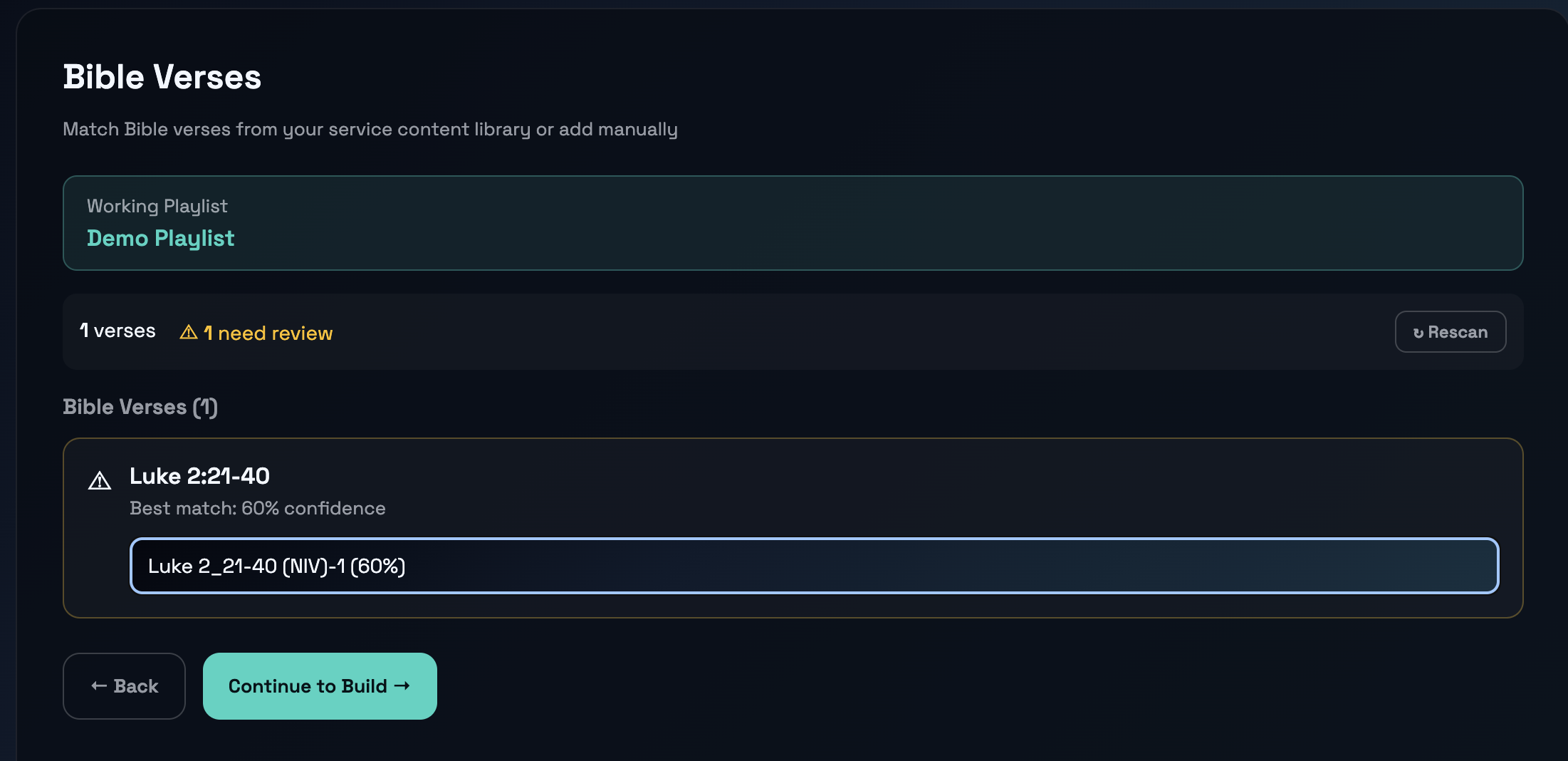Click the circular refresh arrow icon in Rescan
Image resolution: width=1568 pixels, height=761 pixels.
[x=1418, y=333]
